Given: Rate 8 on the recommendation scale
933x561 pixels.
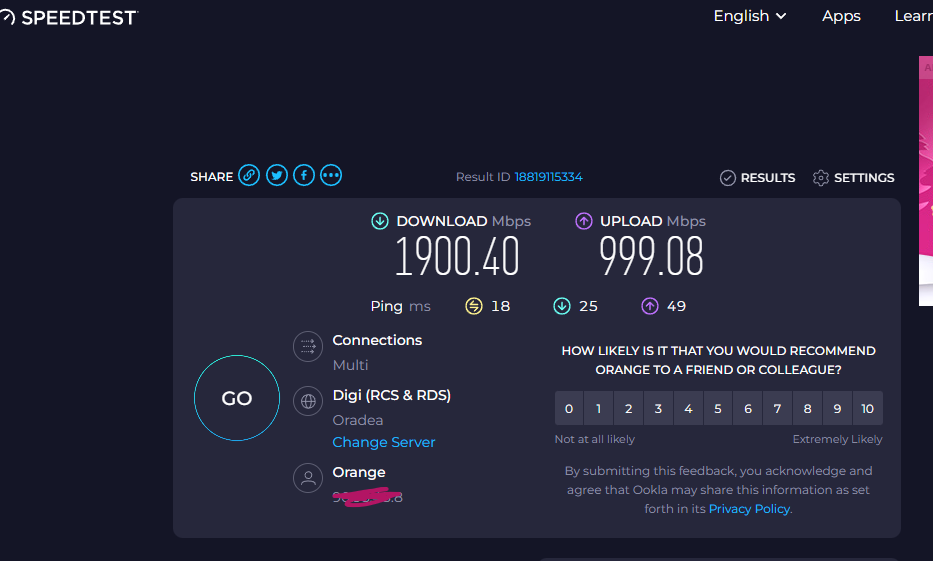Looking at the screenshot, I should click(x=807, y=408).
